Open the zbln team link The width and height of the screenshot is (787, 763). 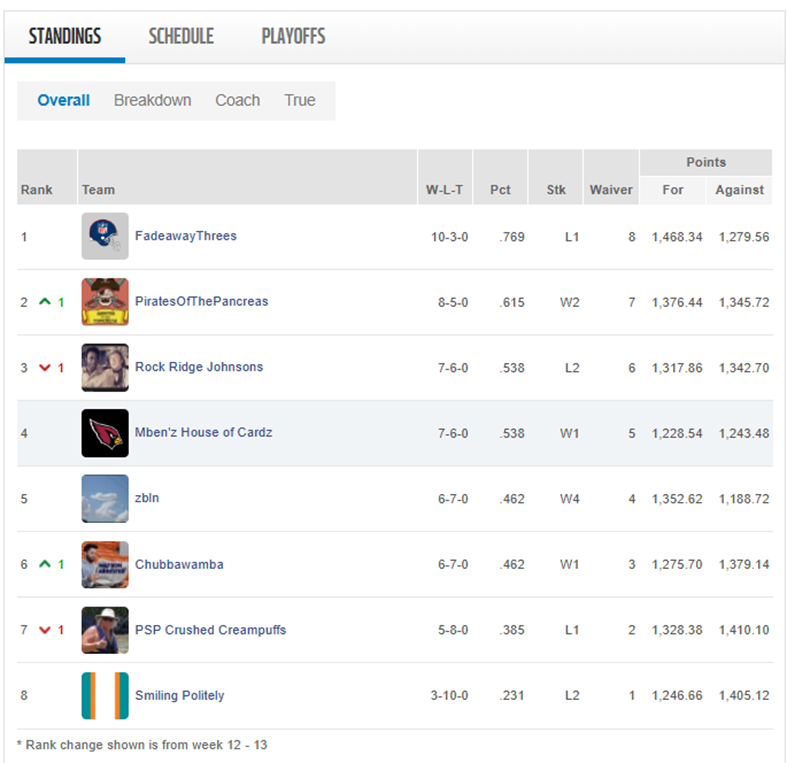point(147,498)
